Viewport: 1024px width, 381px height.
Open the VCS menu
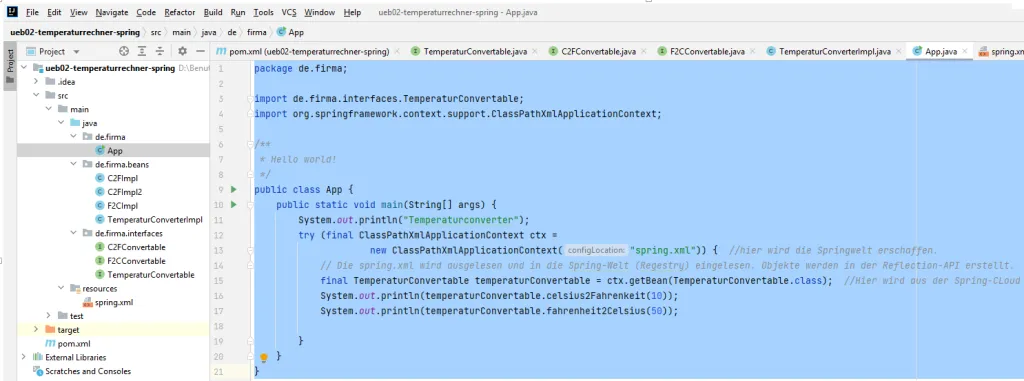[289, 12]
